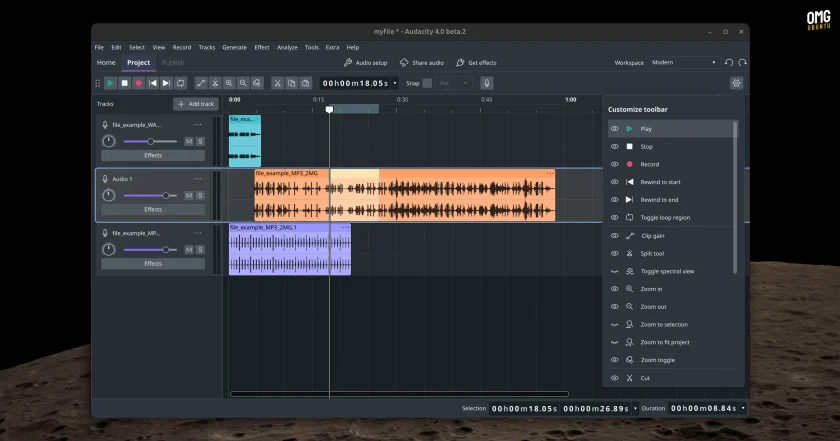Open the Analyze menu
This screenshot has height=441, width=840.
[287, 48]
